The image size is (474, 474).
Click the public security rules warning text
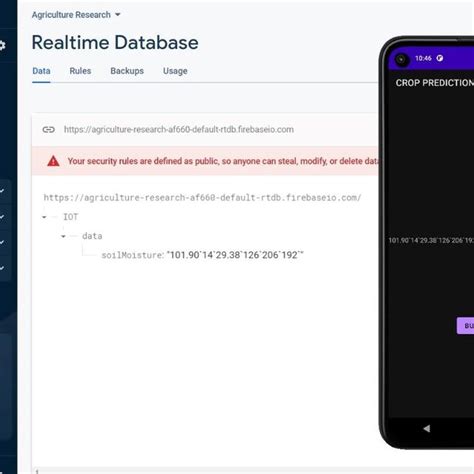223,161
